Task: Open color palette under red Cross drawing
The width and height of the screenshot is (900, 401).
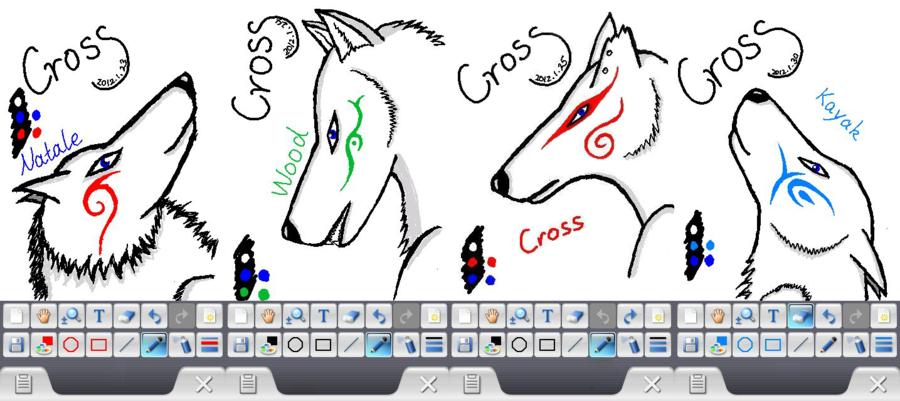Action: tap(493, 345)
